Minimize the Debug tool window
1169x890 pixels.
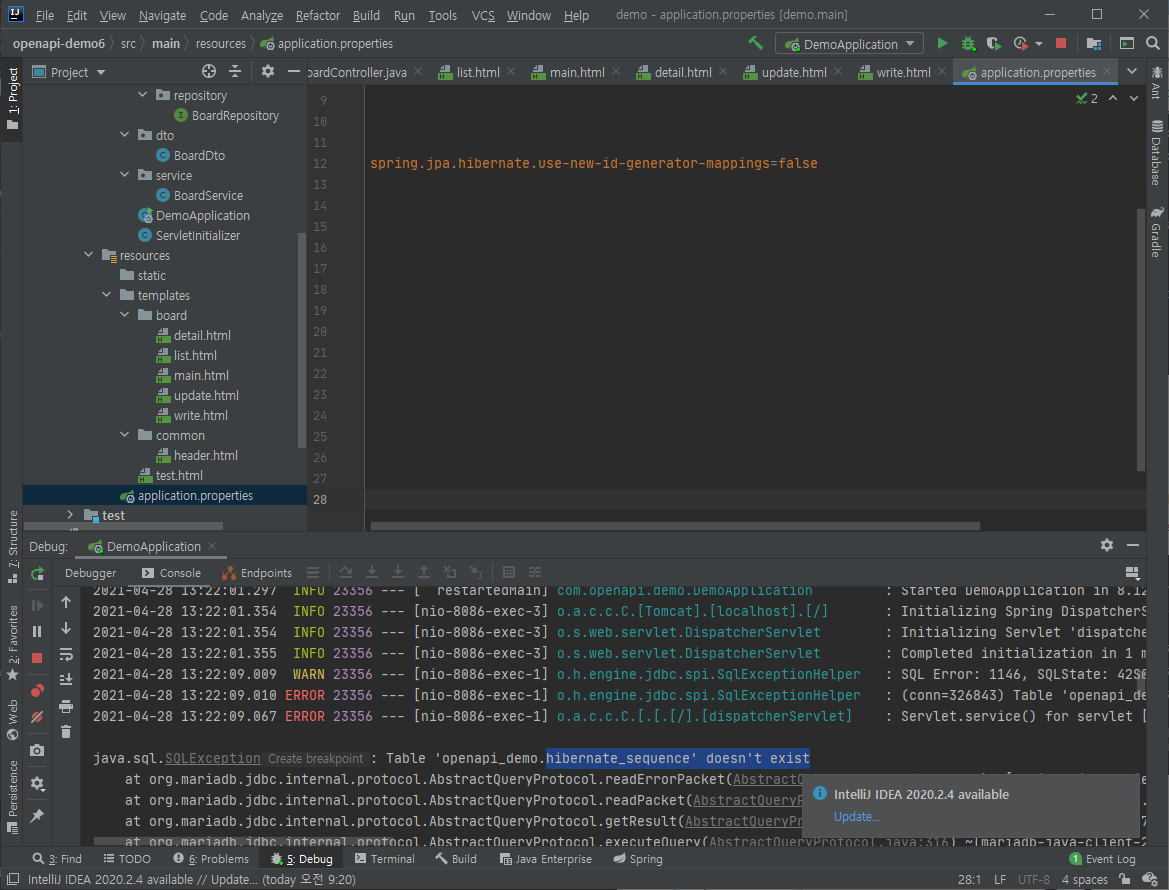[1133, 546]
